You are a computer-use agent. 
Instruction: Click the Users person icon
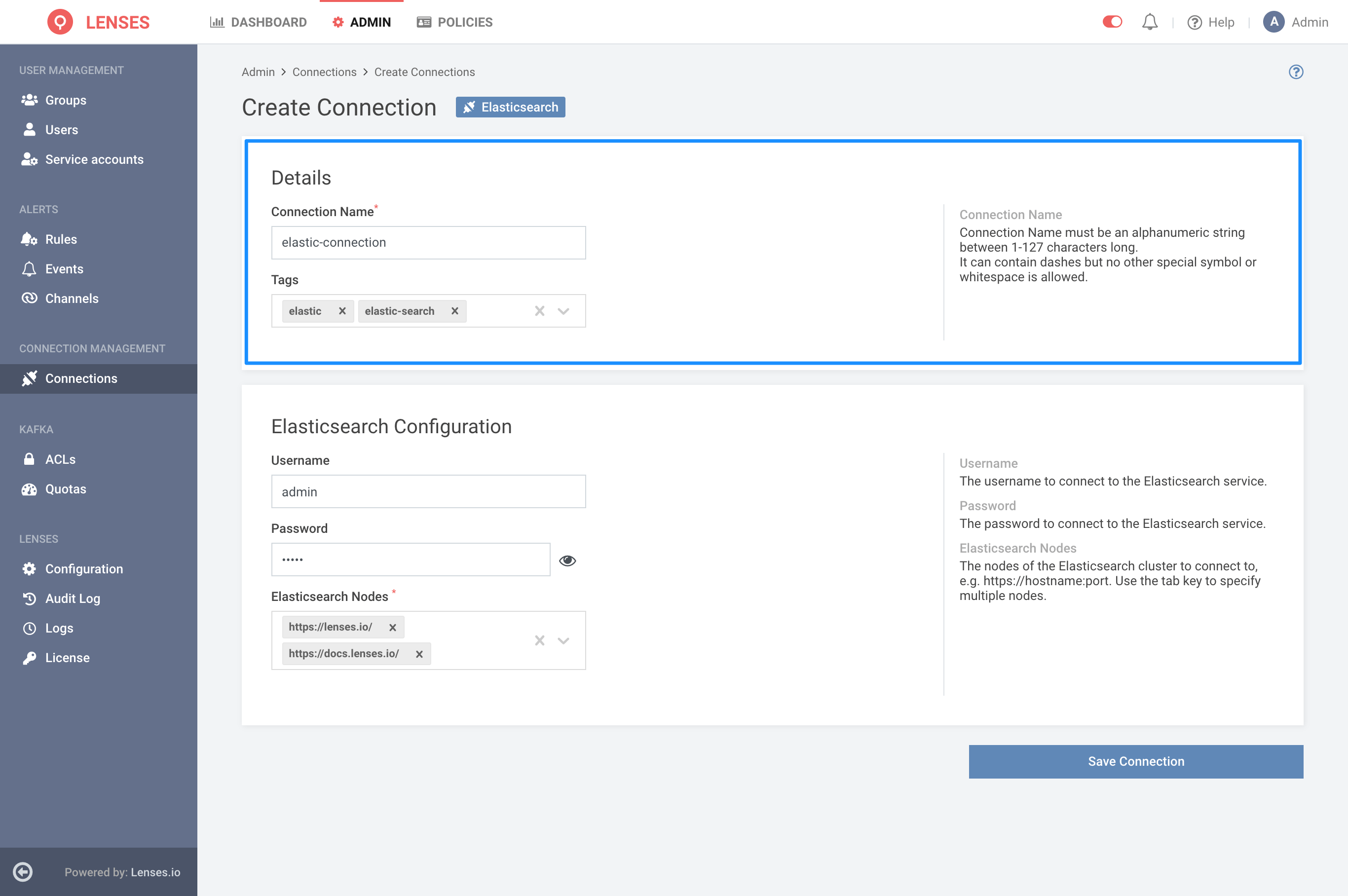pyautogui.click(x=29, y=130)
